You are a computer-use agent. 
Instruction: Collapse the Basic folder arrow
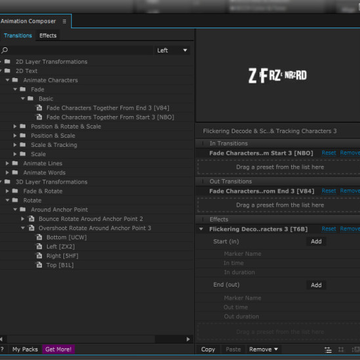click(x=23, y=99)
